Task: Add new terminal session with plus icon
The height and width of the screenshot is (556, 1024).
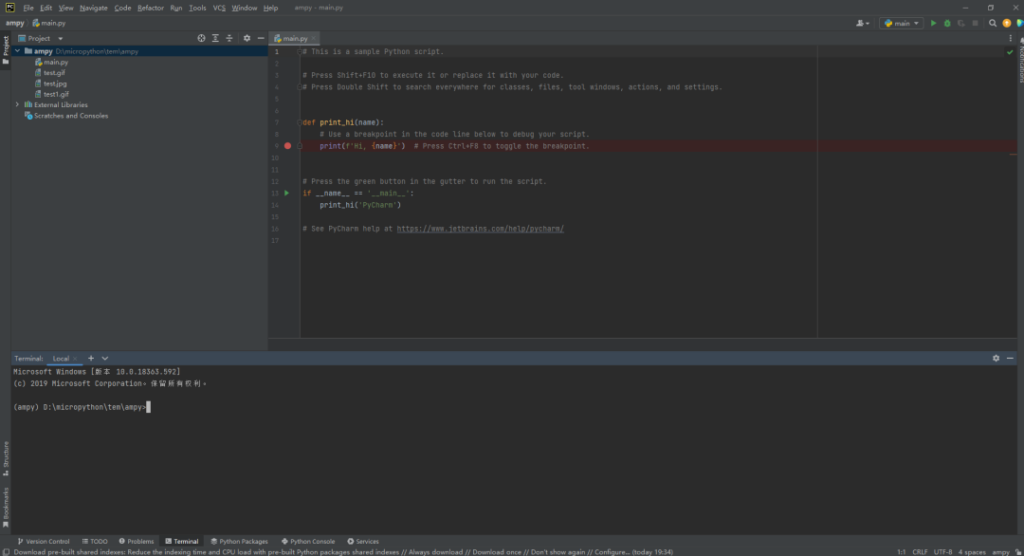Action: click(x=91, y=358)
